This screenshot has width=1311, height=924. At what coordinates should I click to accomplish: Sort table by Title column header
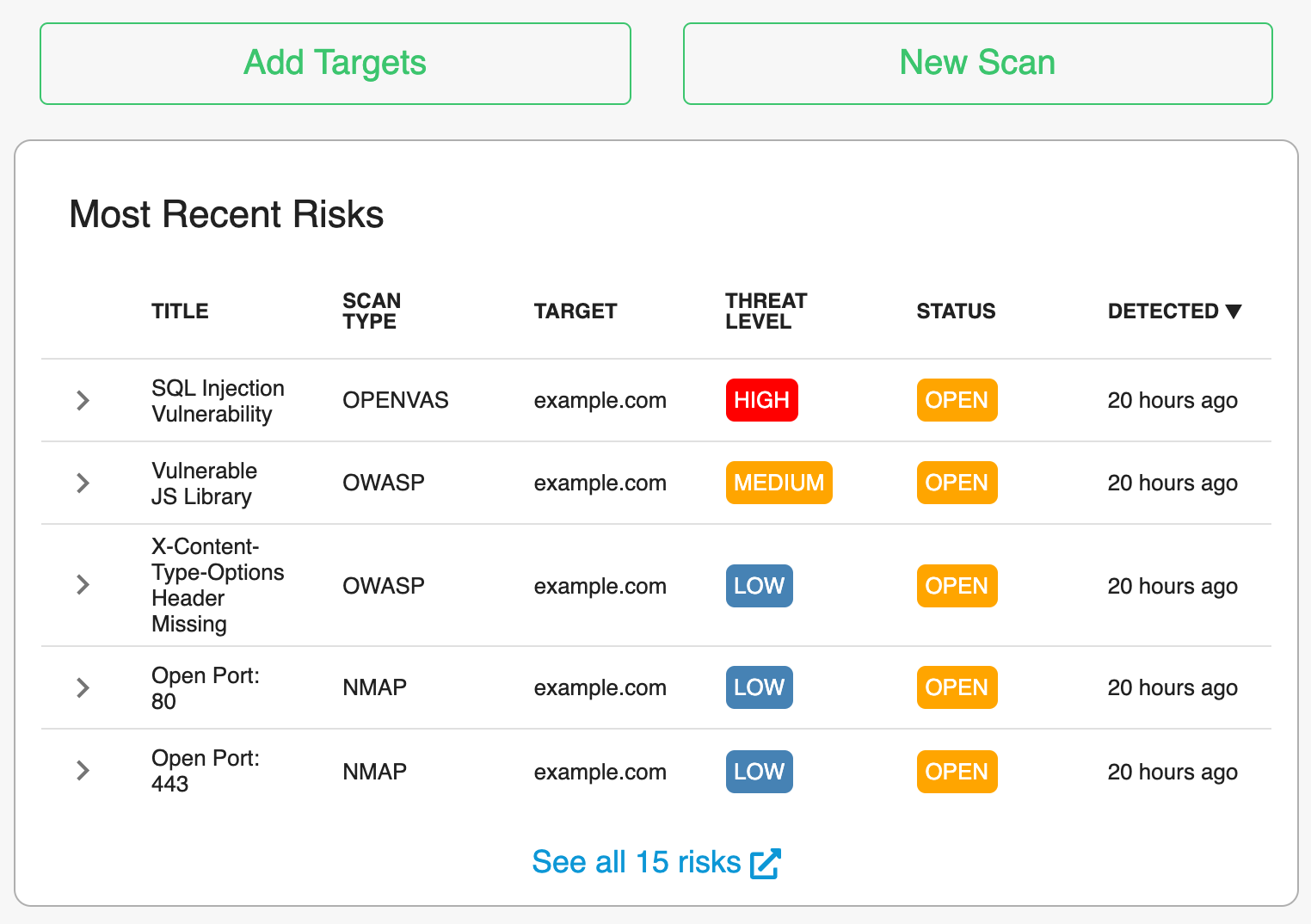click(x=180, y=311)
